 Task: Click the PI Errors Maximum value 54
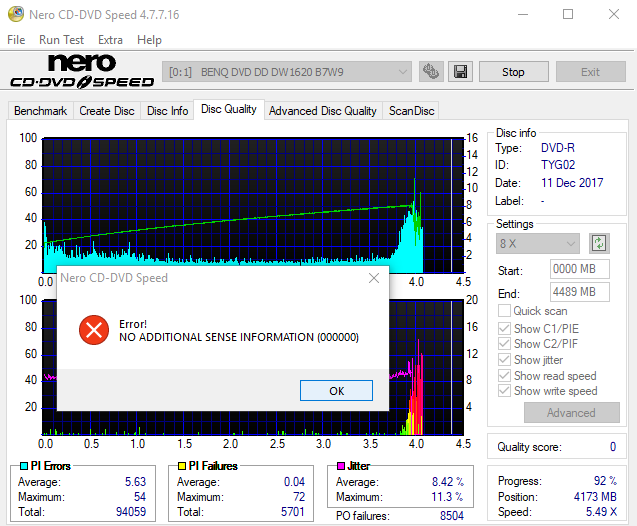tap(140, 497)
